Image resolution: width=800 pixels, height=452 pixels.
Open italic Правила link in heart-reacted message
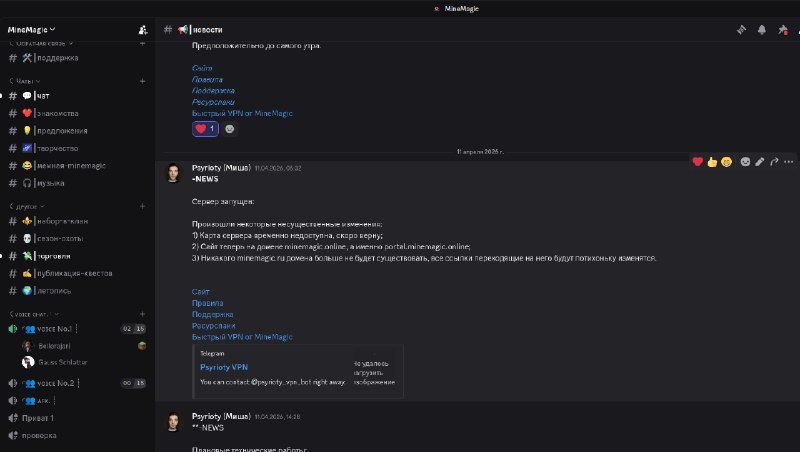coord(207,80)
